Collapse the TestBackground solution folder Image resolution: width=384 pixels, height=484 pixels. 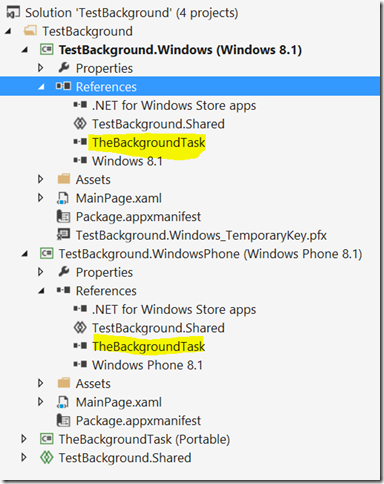[x=8, y=31]
